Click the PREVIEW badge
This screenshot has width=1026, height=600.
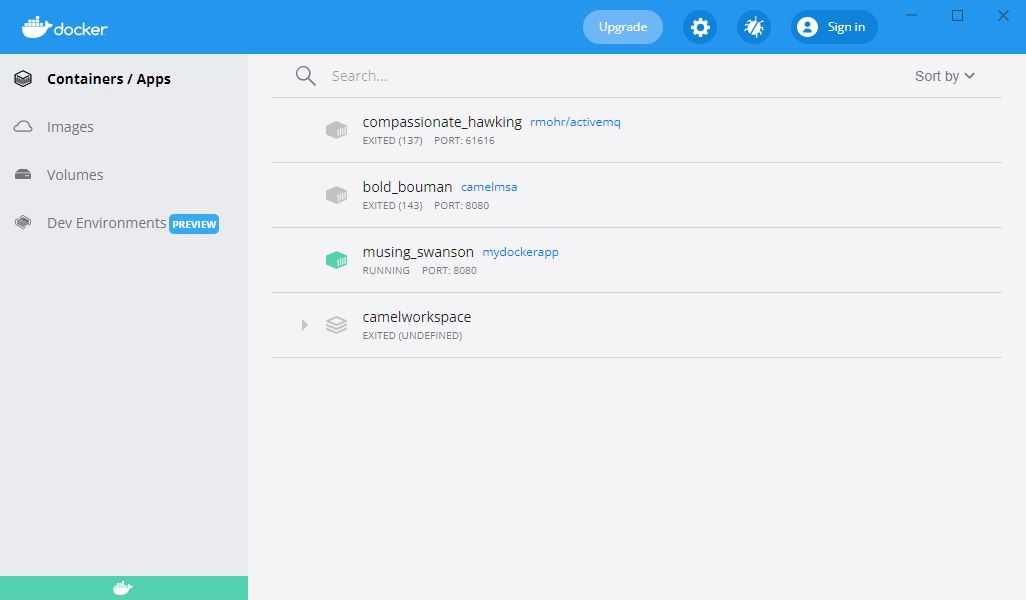[194, 224]
